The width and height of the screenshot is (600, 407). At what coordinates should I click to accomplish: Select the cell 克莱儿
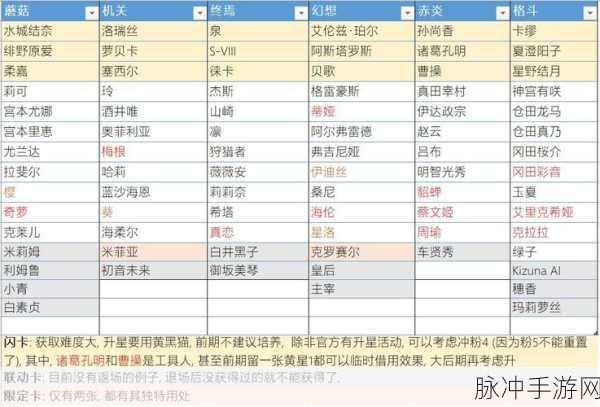tap(50, 232)
